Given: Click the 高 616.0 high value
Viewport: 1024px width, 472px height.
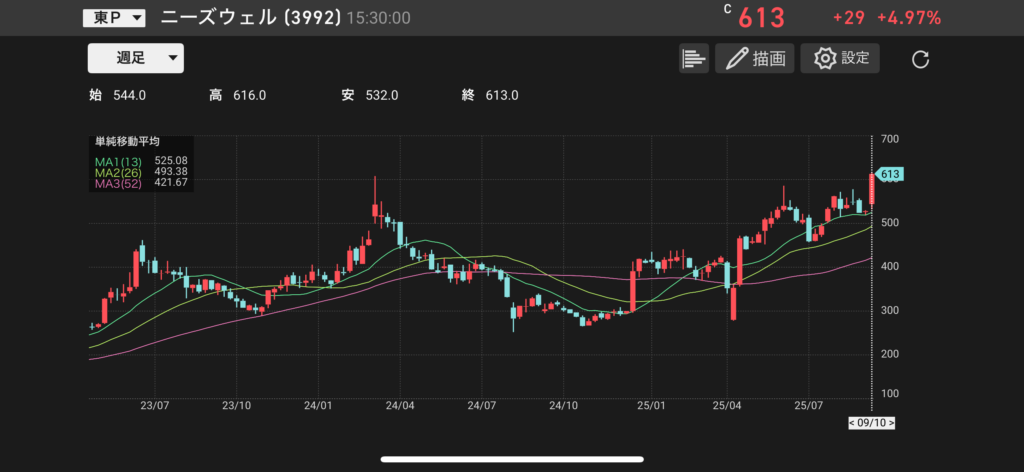Looking at the screenshot, I should click(x=238, y=95).
